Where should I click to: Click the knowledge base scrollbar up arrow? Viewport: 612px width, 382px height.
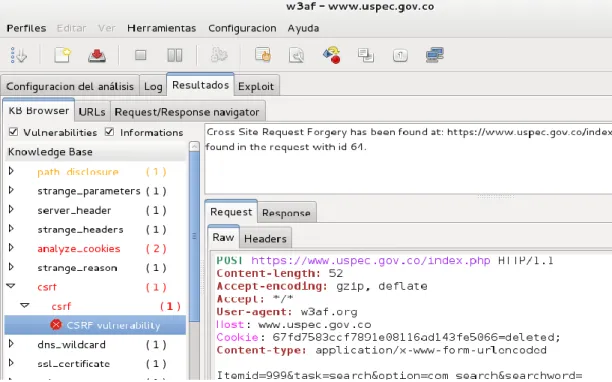click(194, 146)
